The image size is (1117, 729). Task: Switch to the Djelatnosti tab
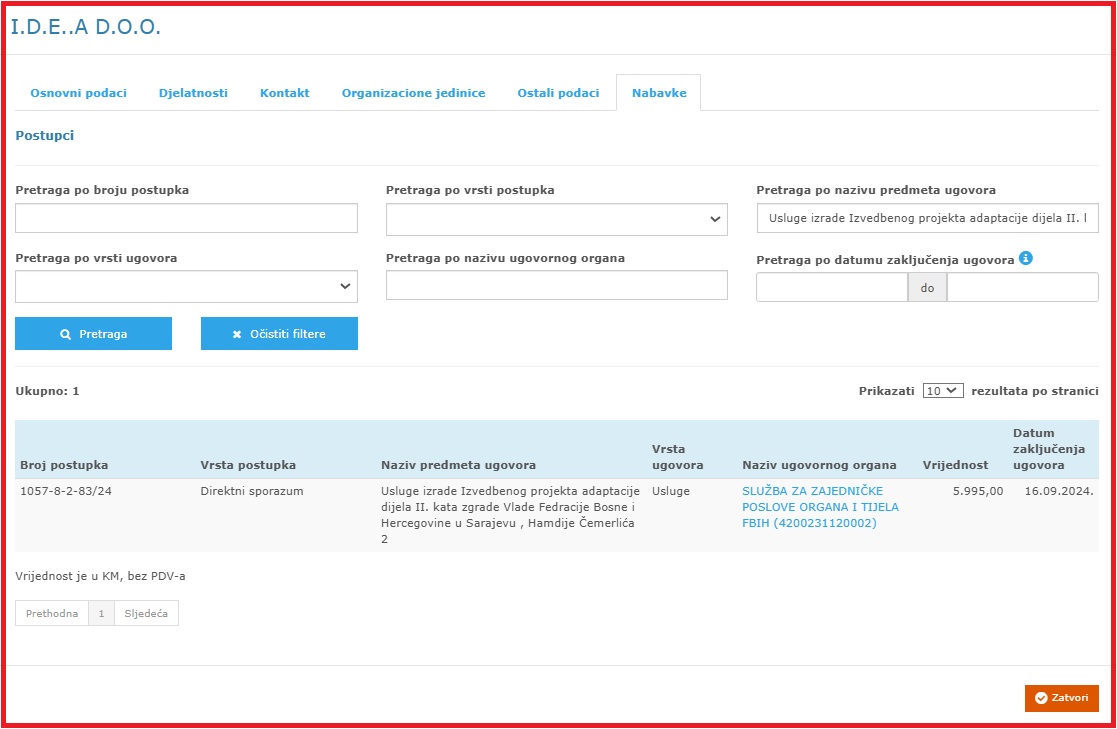193,93
